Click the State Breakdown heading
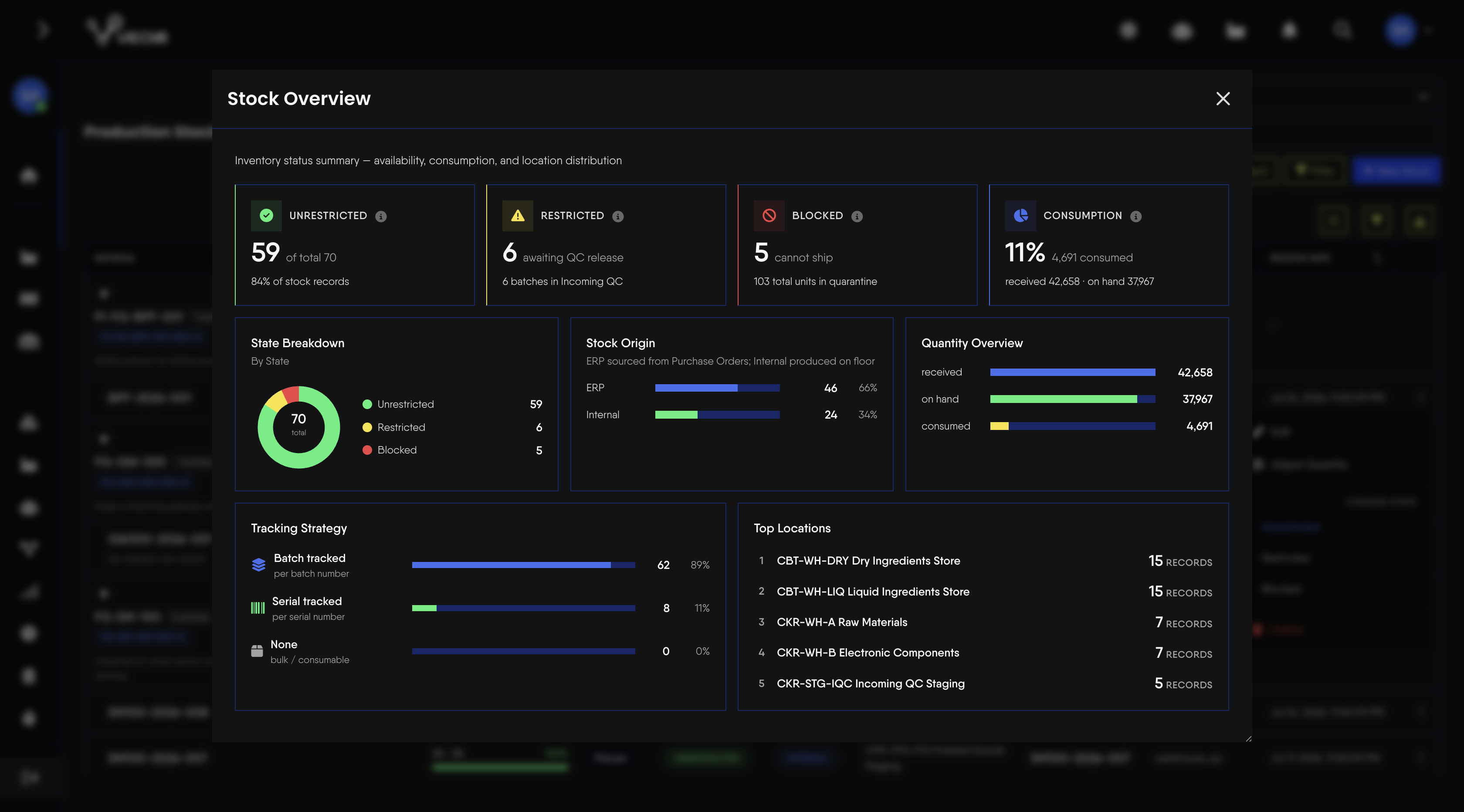The height and width of the screenshot is (812, 1464). click(x=298, y=343)
